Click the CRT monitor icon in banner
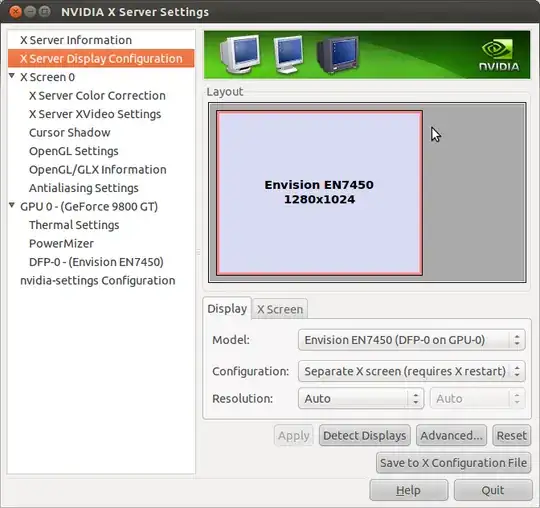Viewport: 540px width, 508px height. point(240,54)
